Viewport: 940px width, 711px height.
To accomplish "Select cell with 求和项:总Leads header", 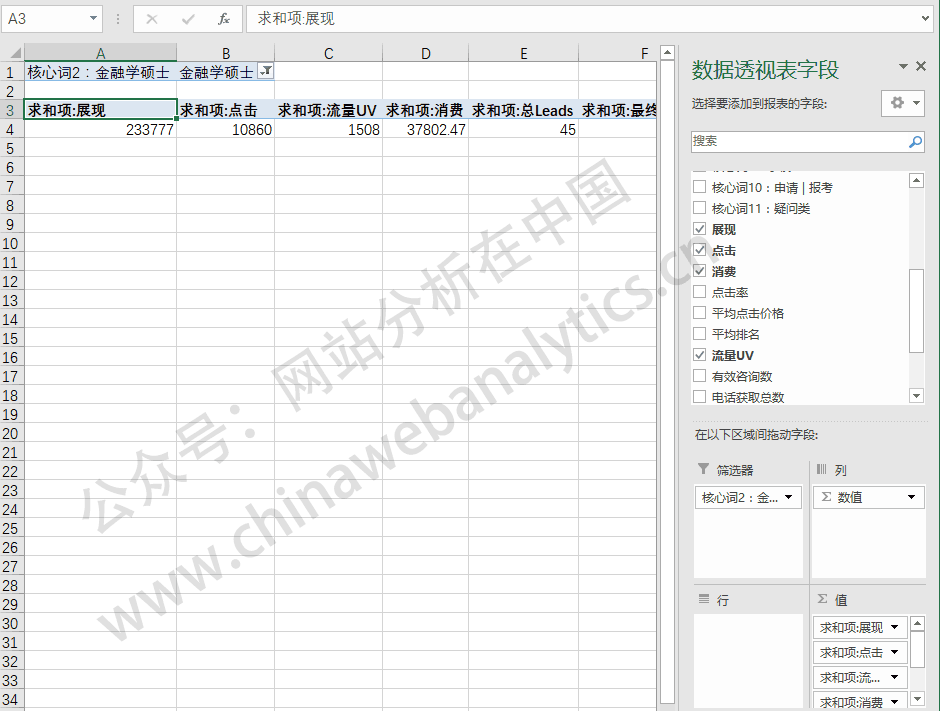I will (x=523, y=110).
